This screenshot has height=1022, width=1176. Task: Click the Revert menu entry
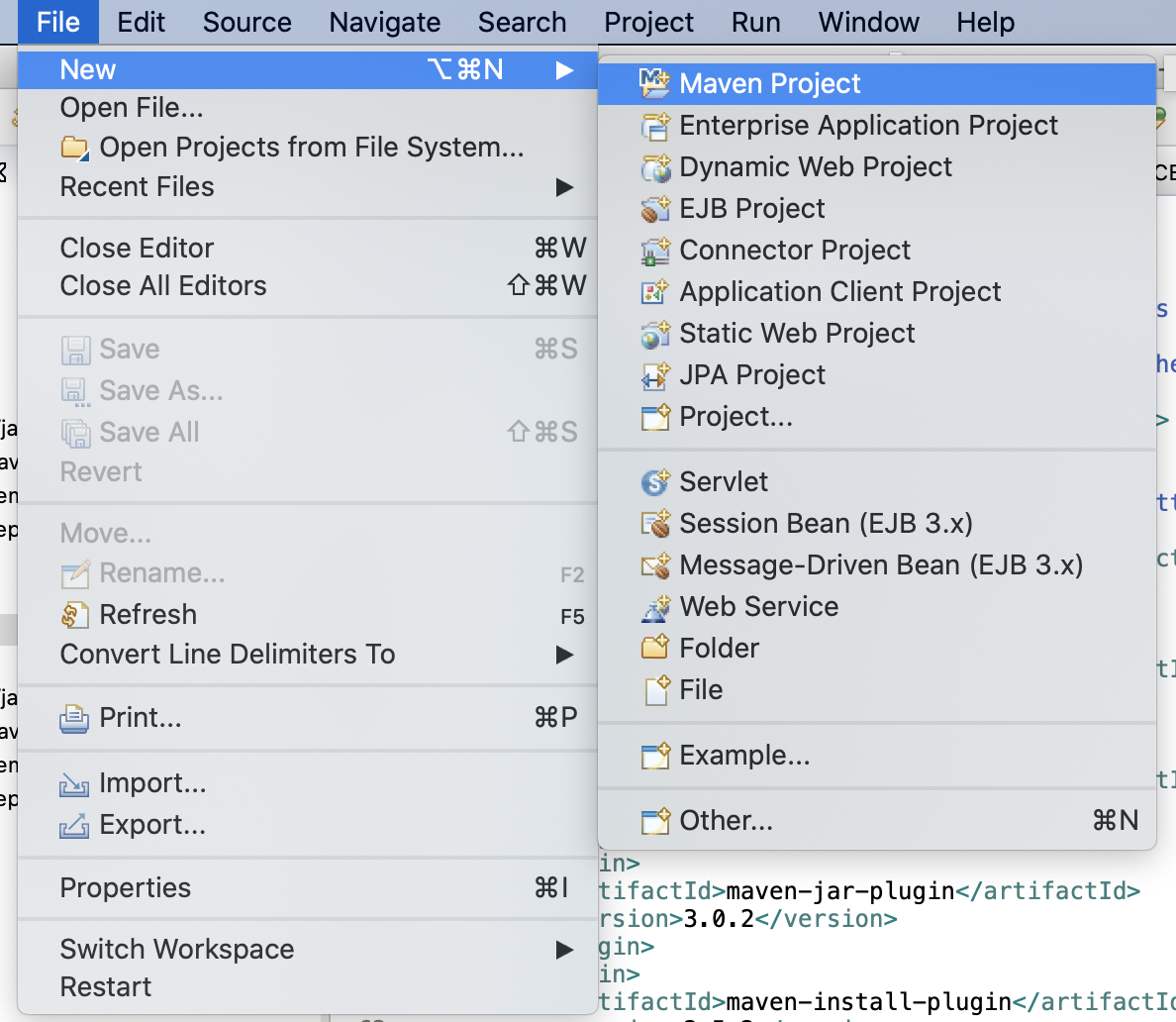click(x=308, y=472)
